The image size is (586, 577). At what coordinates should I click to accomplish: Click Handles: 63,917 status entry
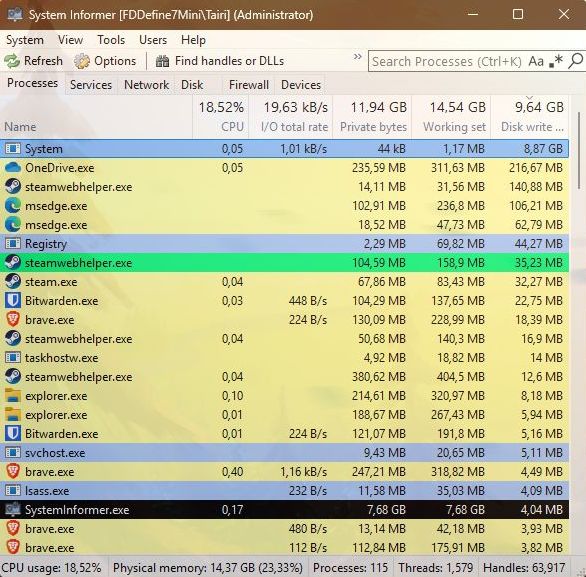[524, 568]
